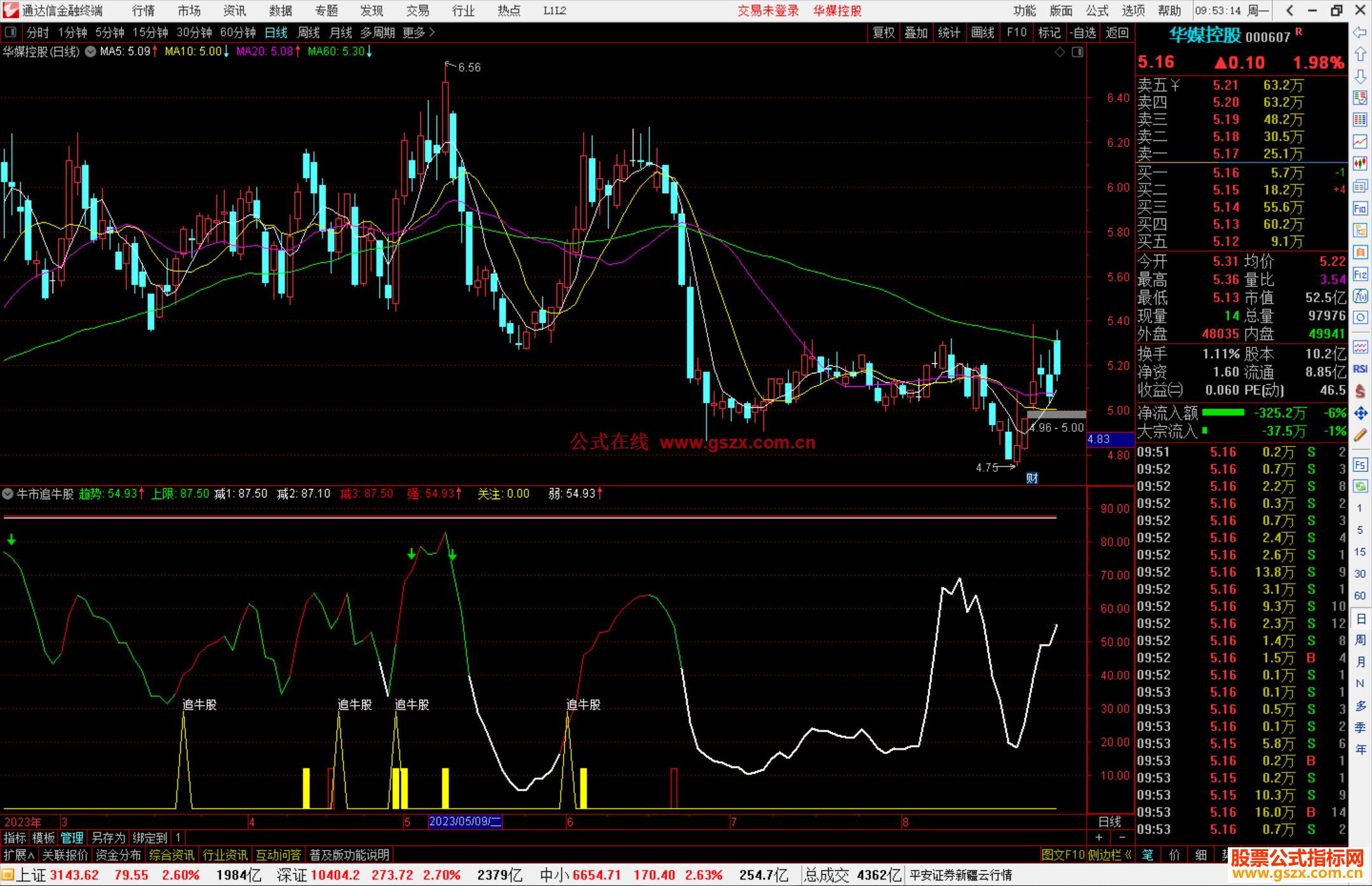Collapse the 侧边栏 sidebar
Image resolution: width=1372 pixels, height=886 pixels.
[x=1110, y=855]
